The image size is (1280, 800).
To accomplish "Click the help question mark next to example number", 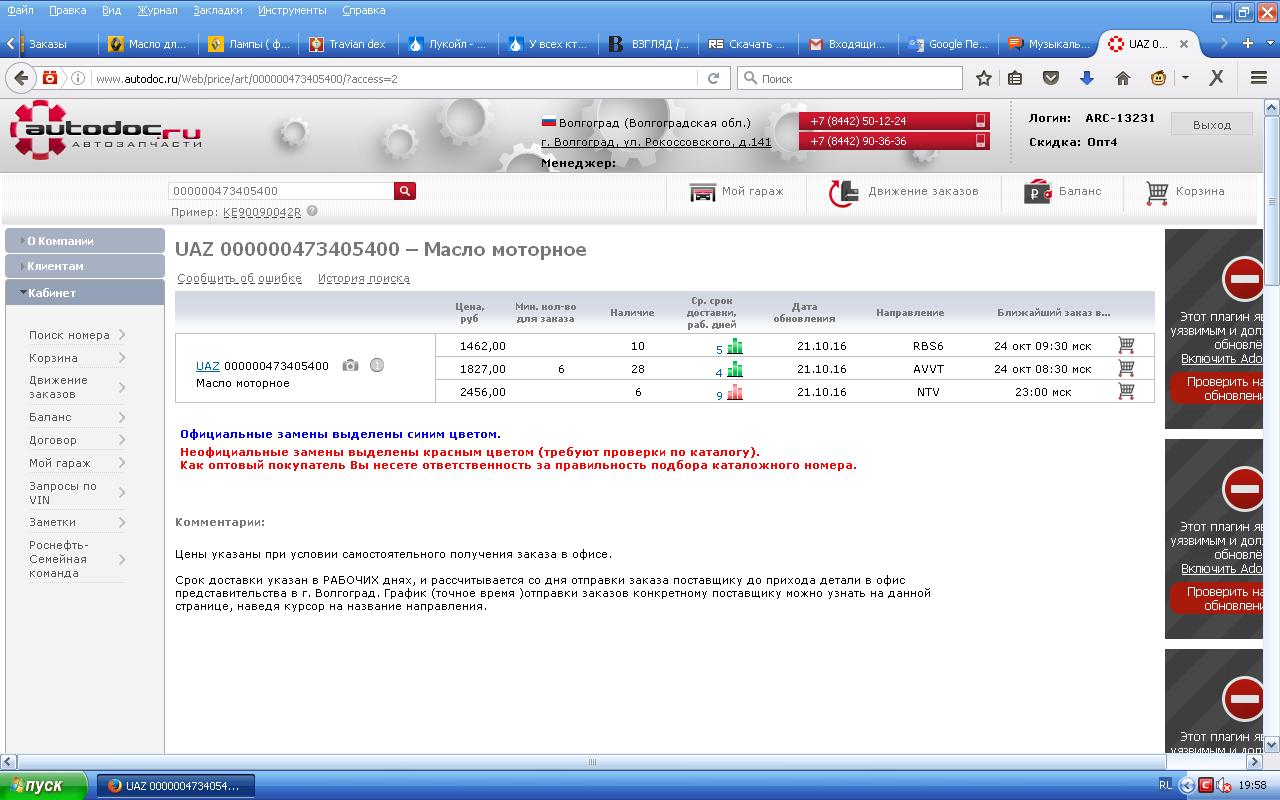I will (312, 211).
